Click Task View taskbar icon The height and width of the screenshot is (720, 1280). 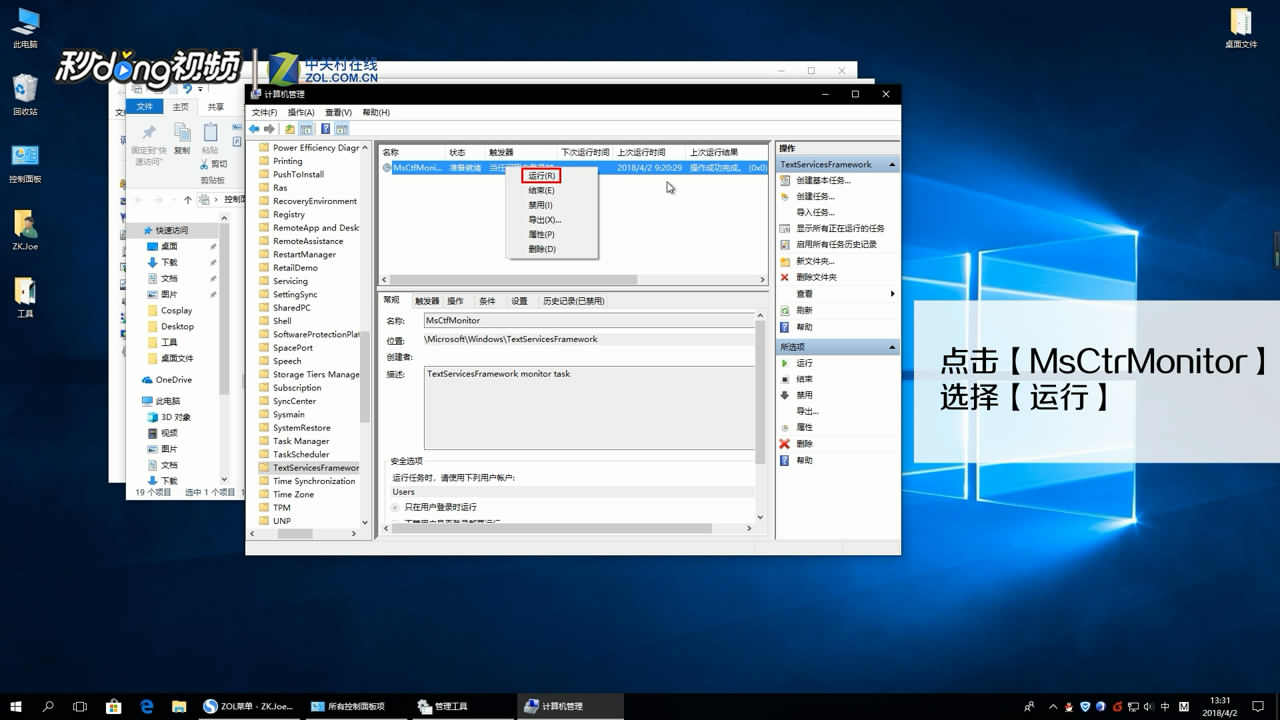(x=80, y=706)
